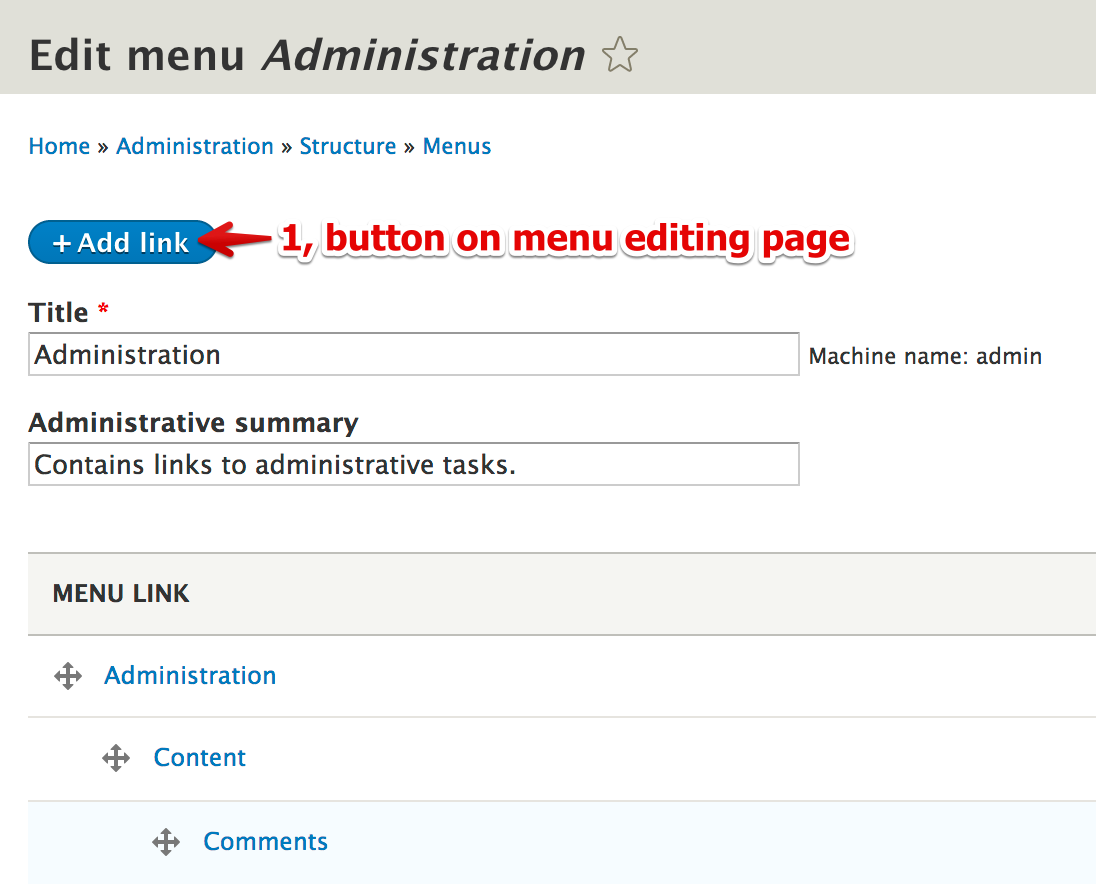Click the star shortcut icon beside page title
The image size is (1096, 884).
(x=620, y=55)
